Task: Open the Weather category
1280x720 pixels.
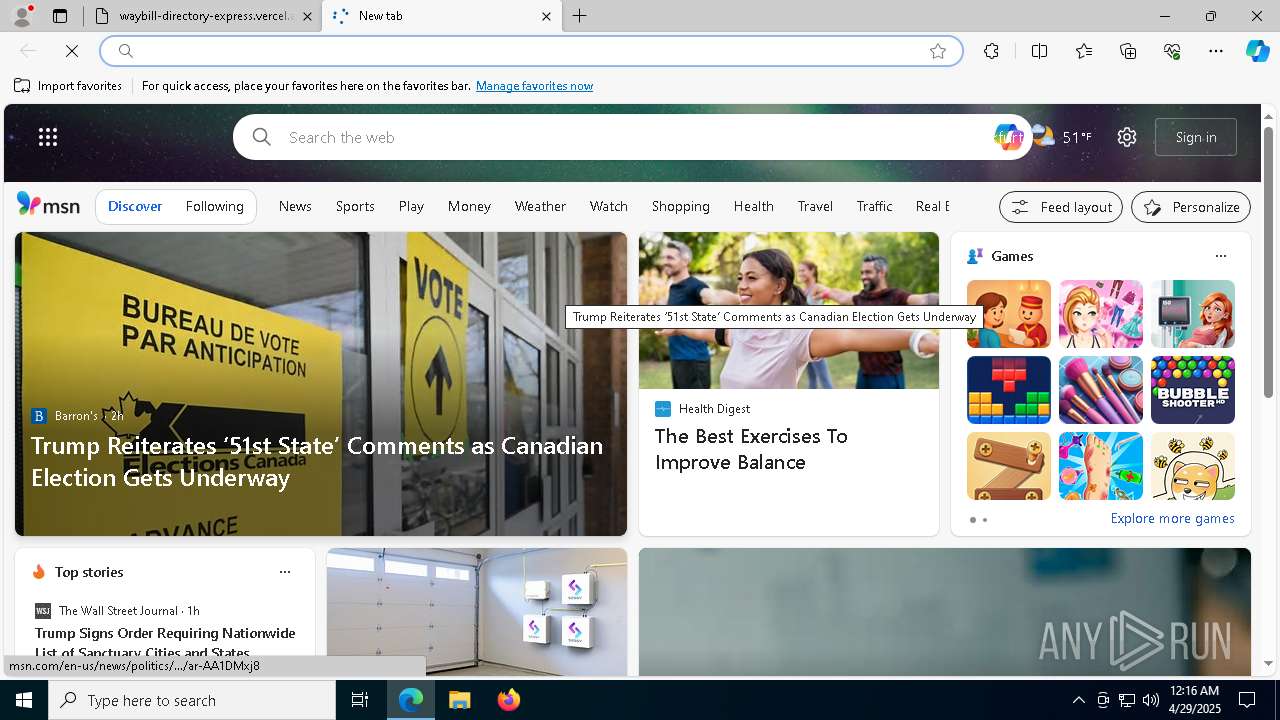Action: click(540, 206)
